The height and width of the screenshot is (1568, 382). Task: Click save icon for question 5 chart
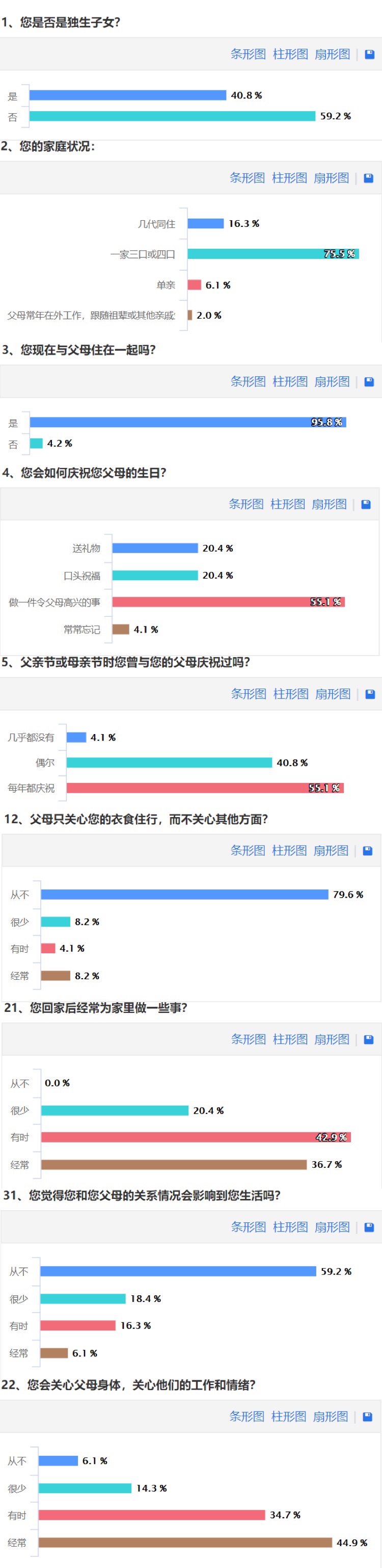tap(370, 694)
